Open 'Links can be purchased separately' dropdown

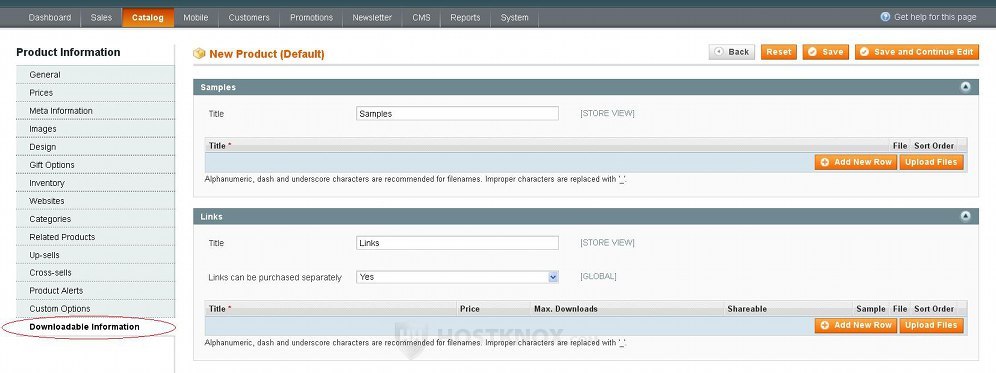click(457, 277)
